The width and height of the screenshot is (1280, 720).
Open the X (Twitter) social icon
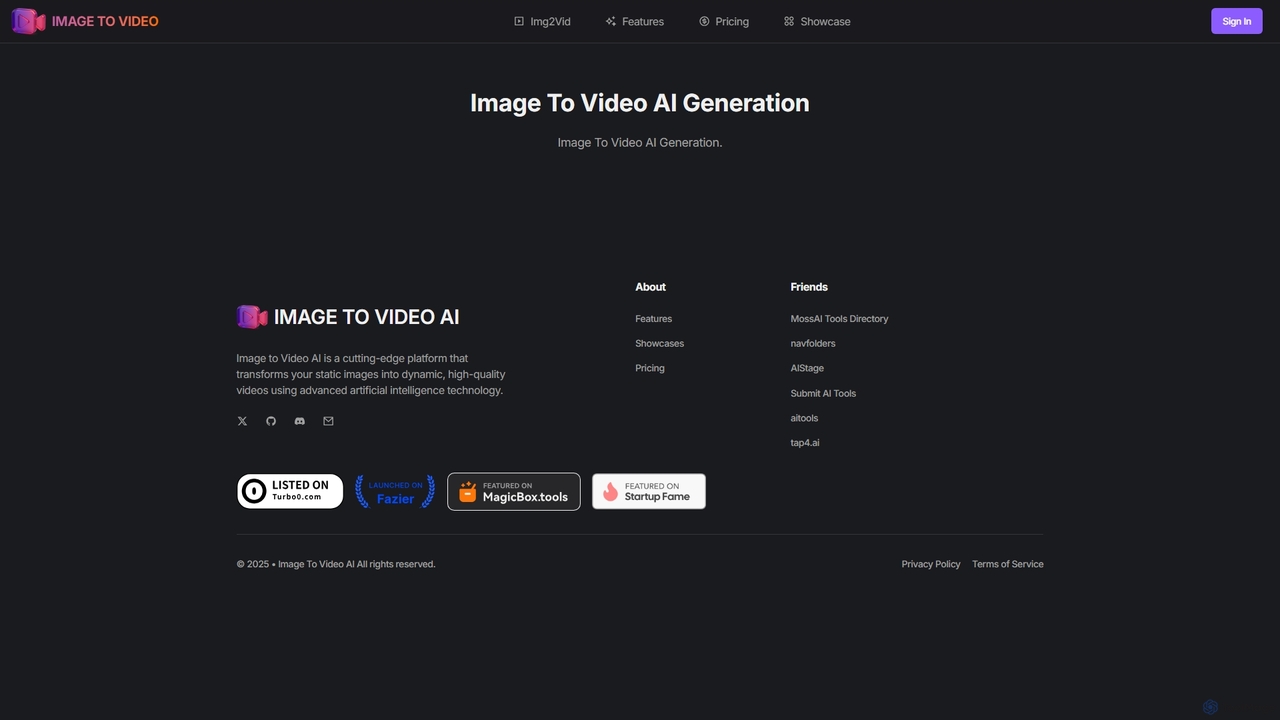(x=242, y=421)
